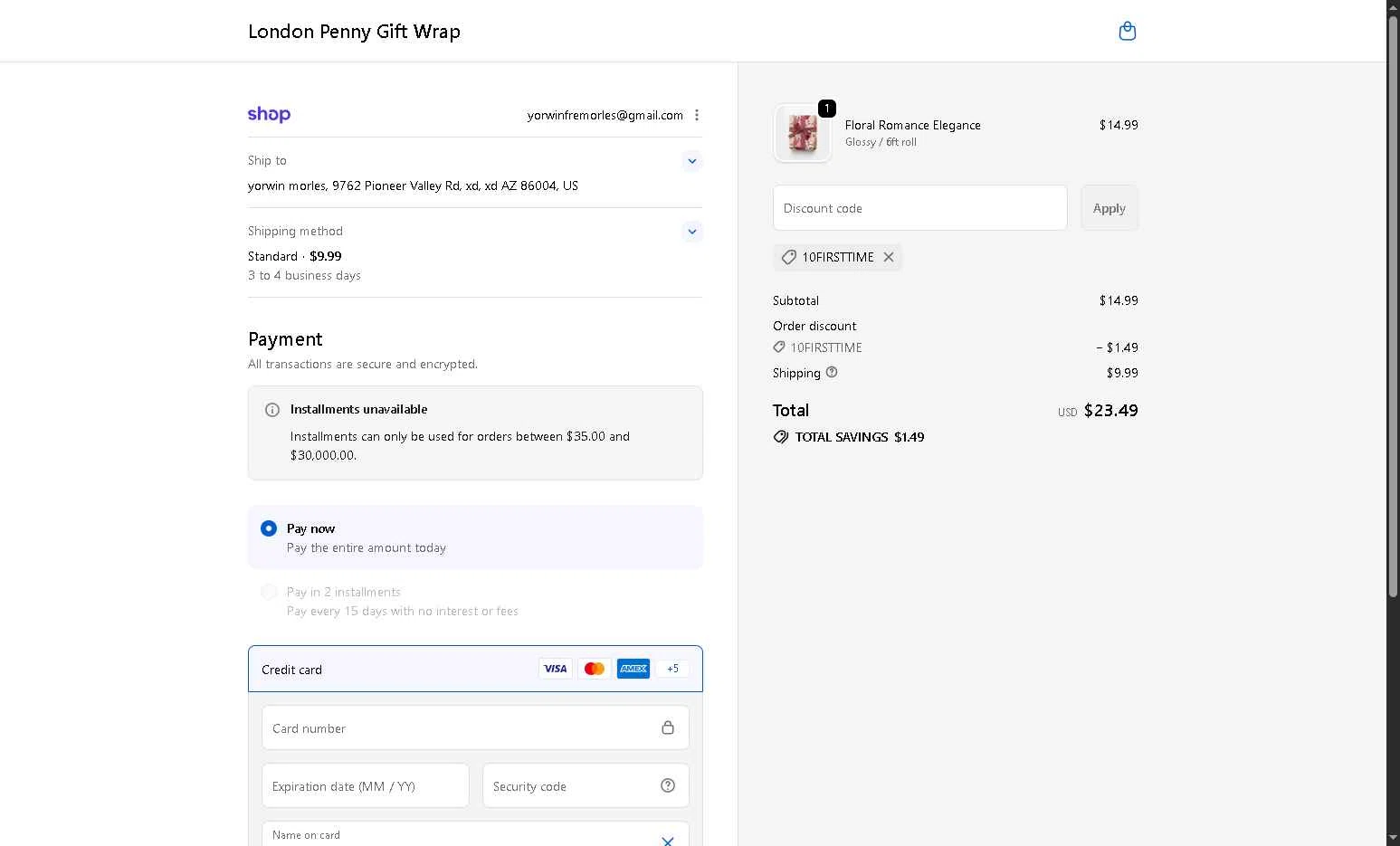The height and width of the screenshot is (846, 1400).
Task: Click the card number lock icon
Action: pos(668,727)
